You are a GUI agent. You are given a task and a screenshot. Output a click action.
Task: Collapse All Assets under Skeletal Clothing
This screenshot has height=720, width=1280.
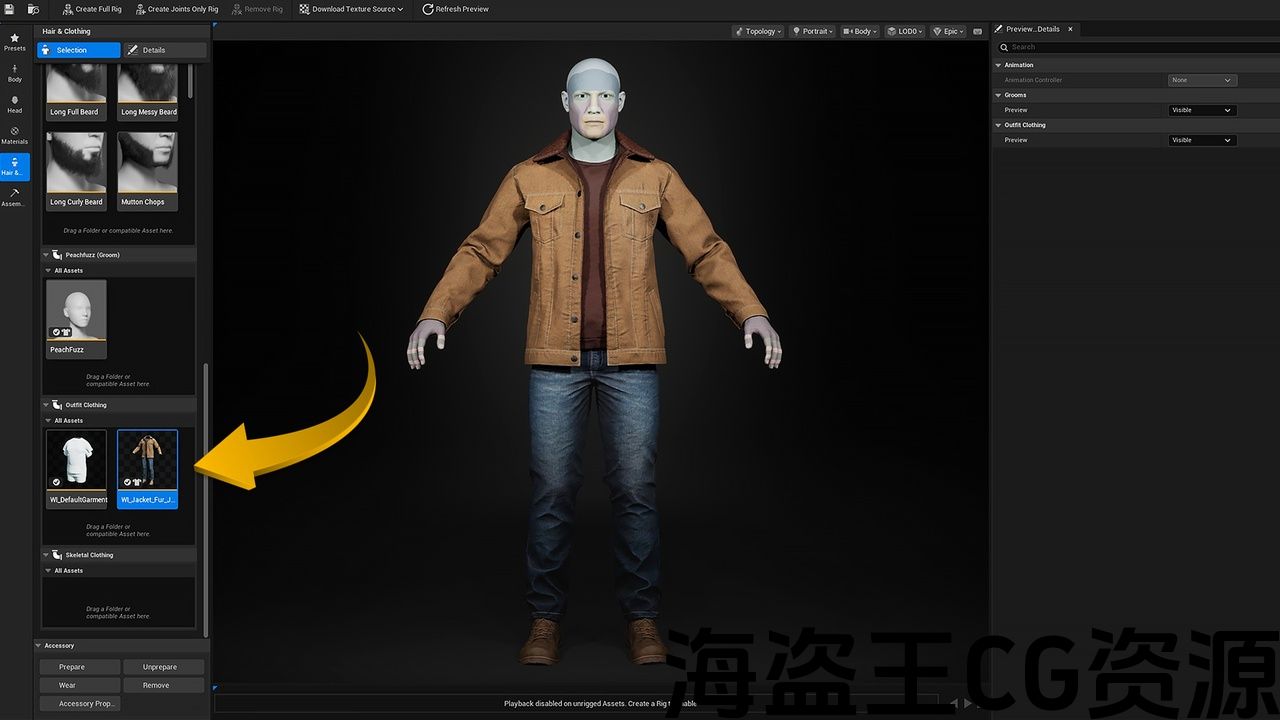click(47, 570)
